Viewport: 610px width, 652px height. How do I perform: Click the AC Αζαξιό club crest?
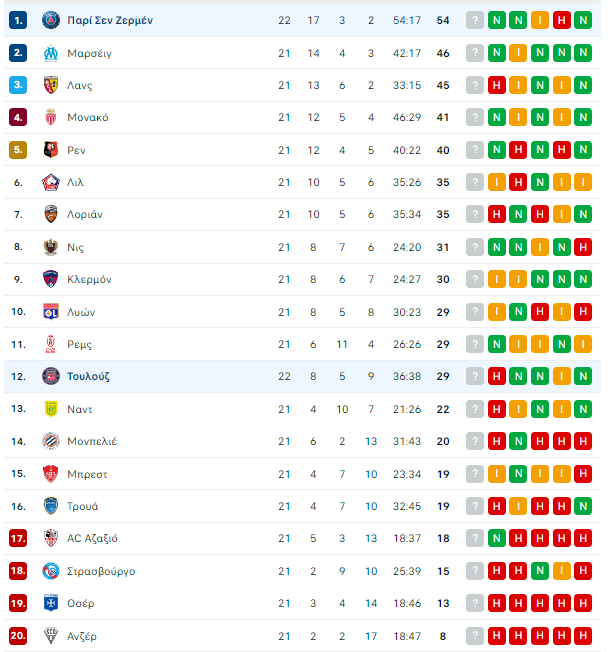tap(51, 538)
